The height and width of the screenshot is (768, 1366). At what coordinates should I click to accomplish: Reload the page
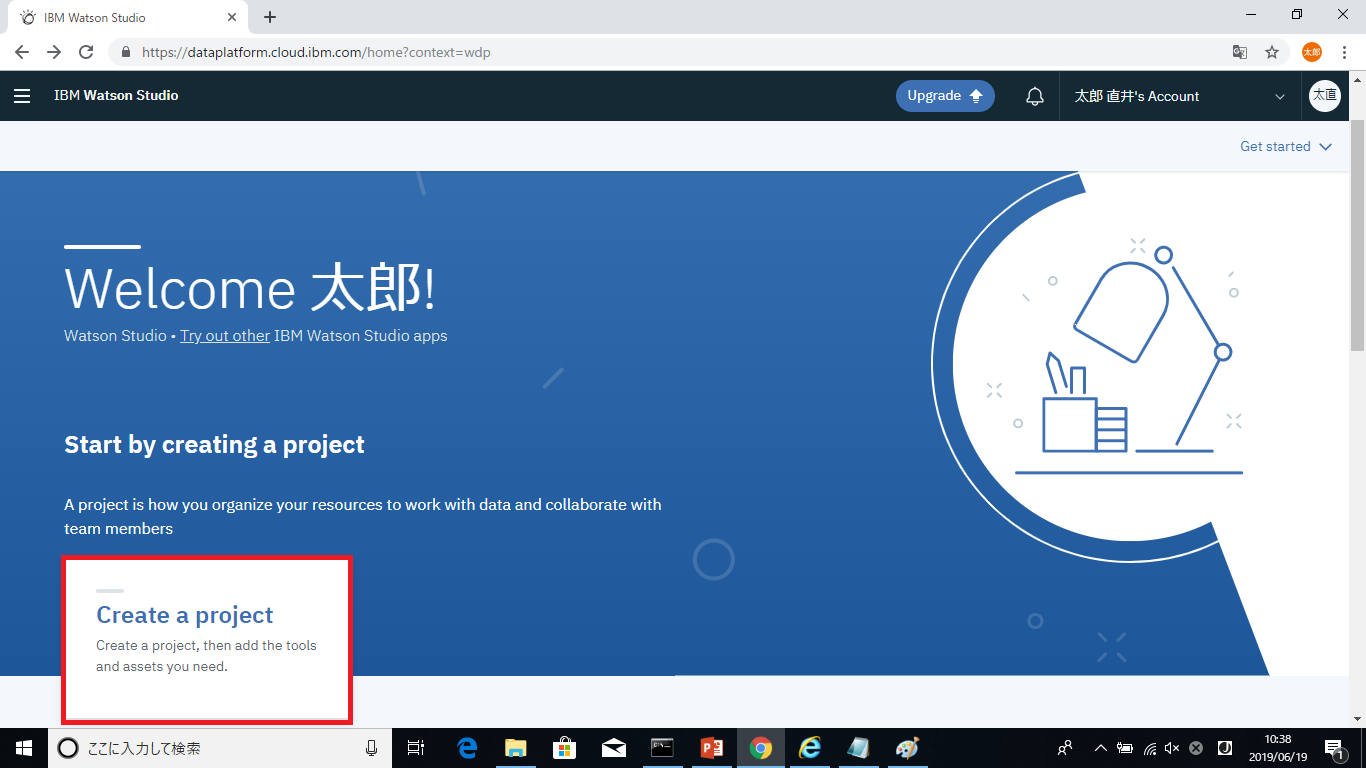point(86,52)
